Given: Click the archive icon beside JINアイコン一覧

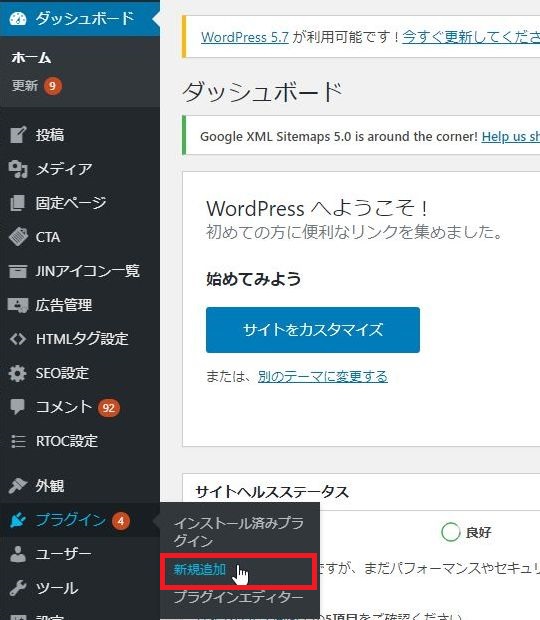Looking at the screenshot, I should pos(18,271).
